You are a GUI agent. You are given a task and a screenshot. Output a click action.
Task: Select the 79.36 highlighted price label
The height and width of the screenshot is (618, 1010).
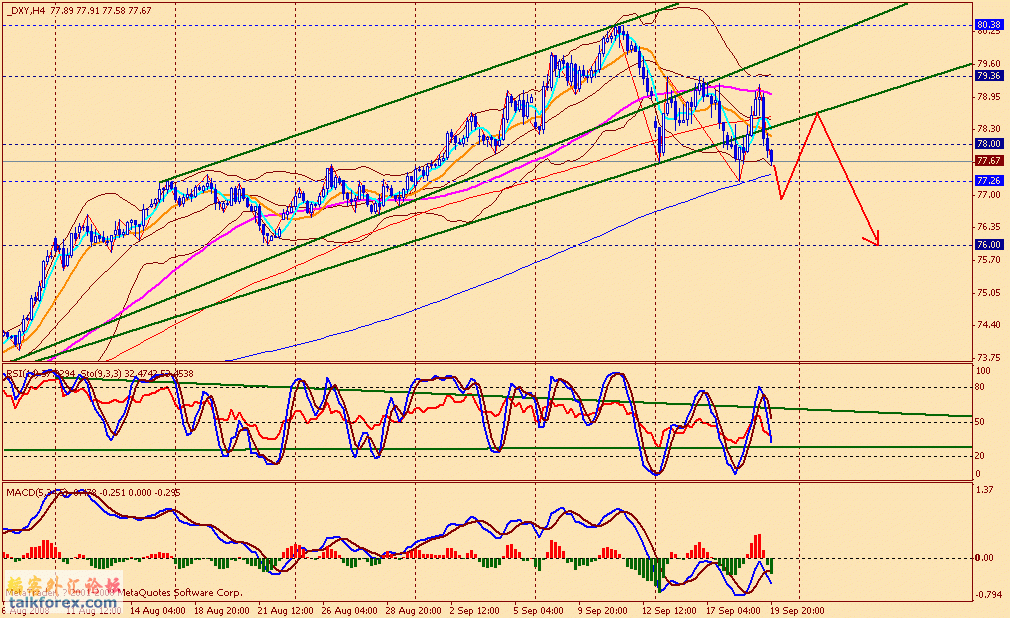(x=989, y=76)
